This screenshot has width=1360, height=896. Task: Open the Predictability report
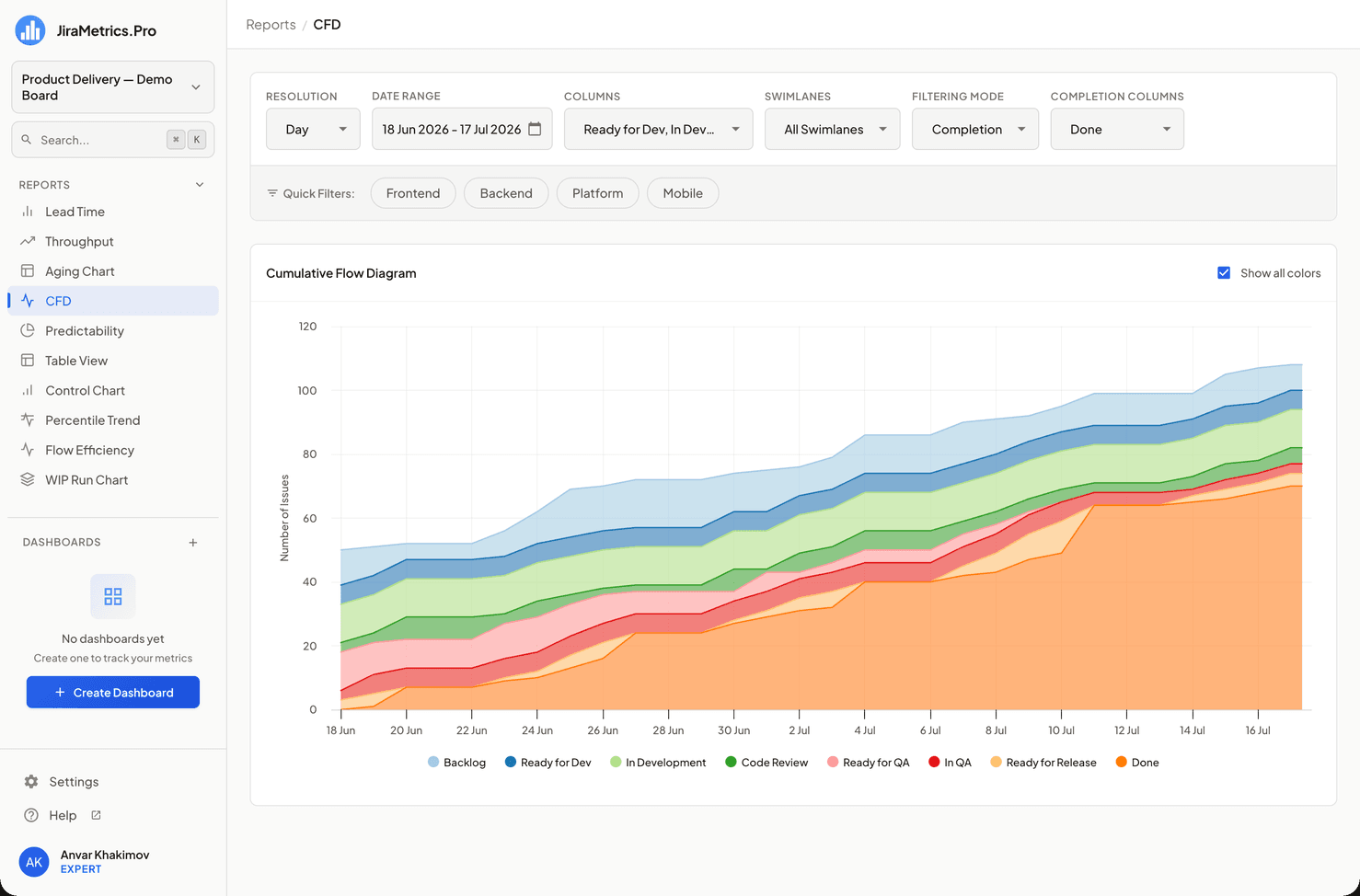tap(113, 330)
